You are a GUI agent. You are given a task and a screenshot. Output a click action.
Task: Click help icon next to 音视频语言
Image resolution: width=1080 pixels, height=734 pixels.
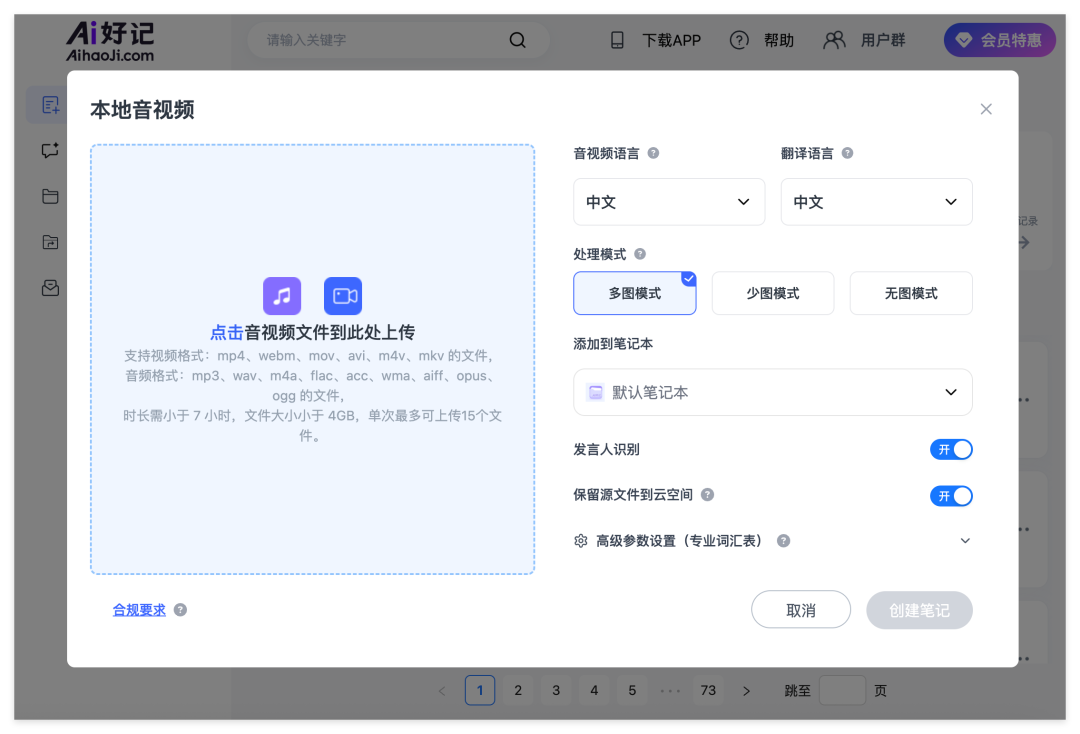654,153
